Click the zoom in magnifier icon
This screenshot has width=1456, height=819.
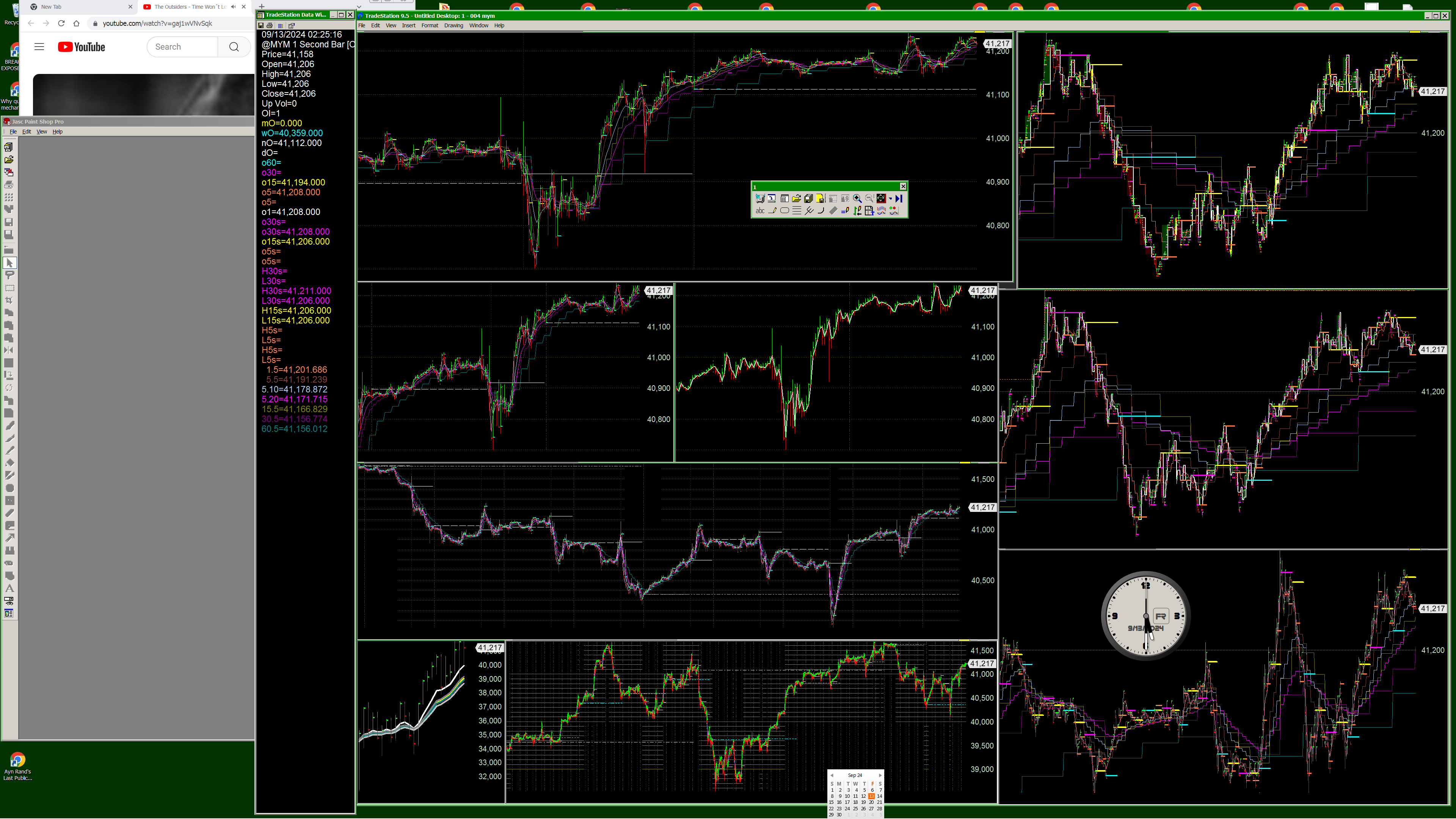point(857,198)
